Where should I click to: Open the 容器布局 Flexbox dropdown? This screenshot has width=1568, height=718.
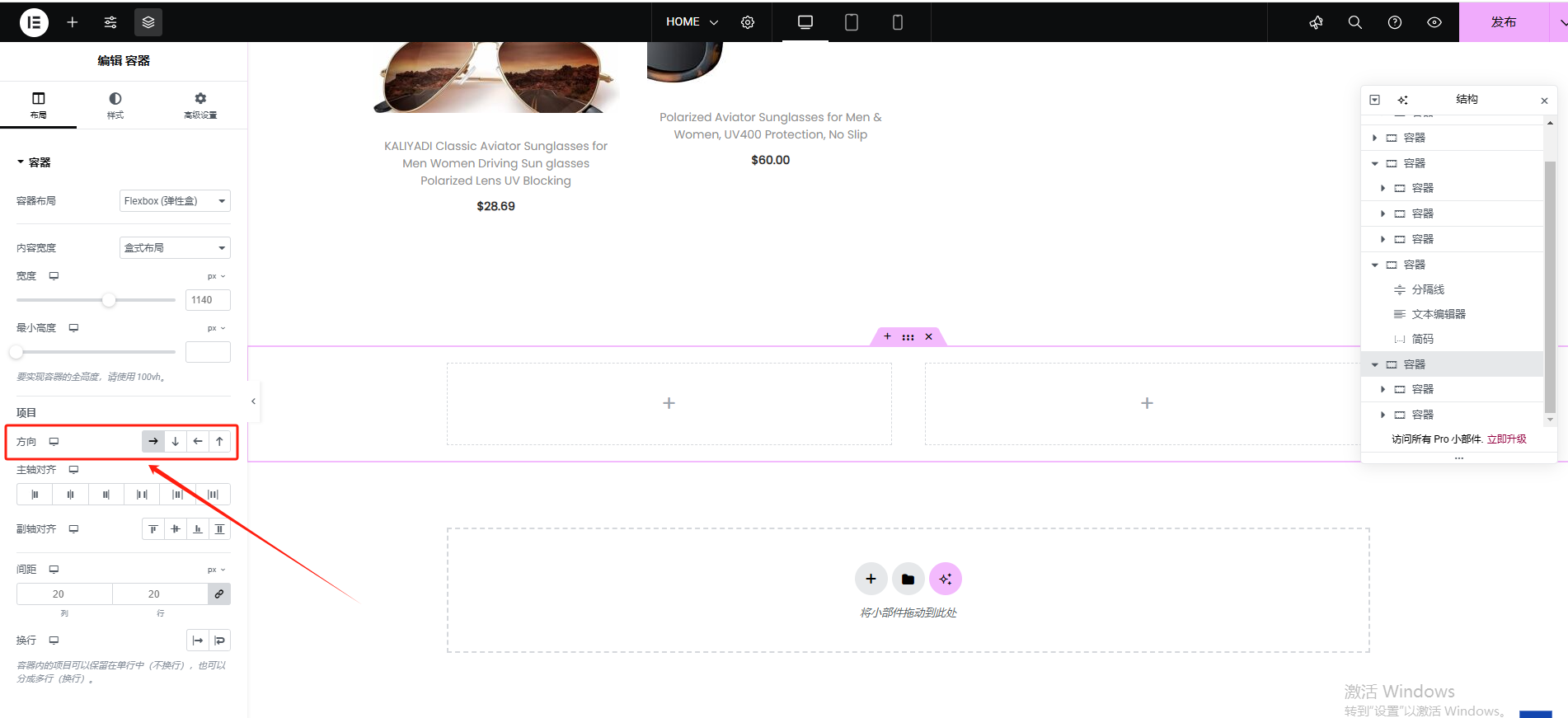coord(175,201)
